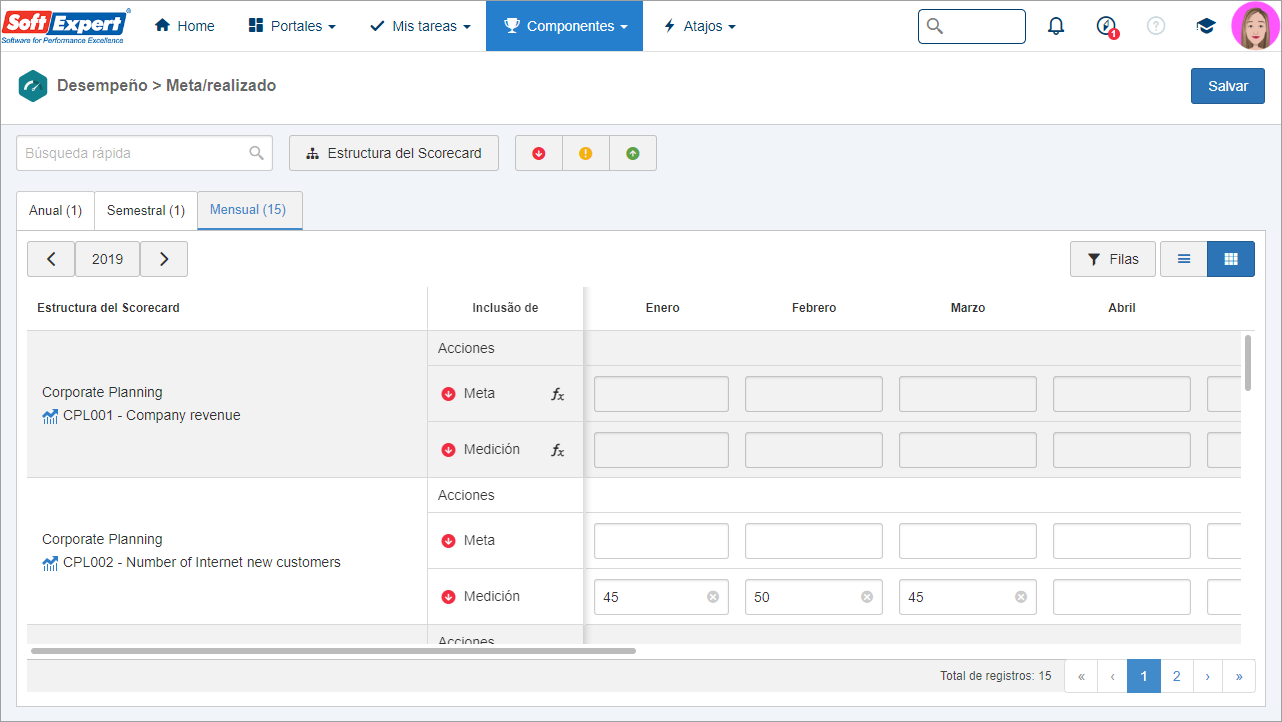Click the CPL002 indicator chart icon
Viewport: 1282px width, 722px height.
pyautogui.click(x=50, y=563)
